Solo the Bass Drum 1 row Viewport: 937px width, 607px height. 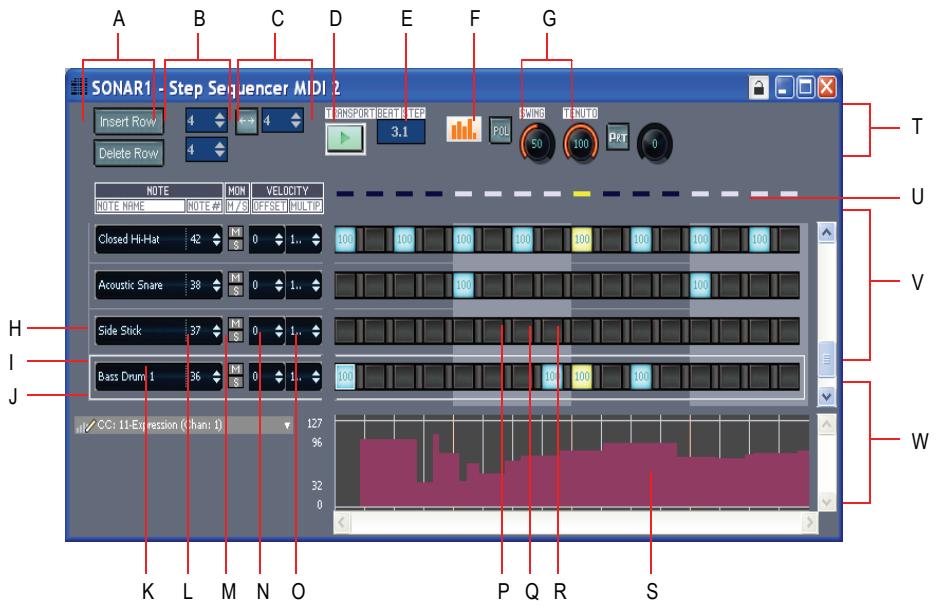pyautogui.click(x=236, y=382)
